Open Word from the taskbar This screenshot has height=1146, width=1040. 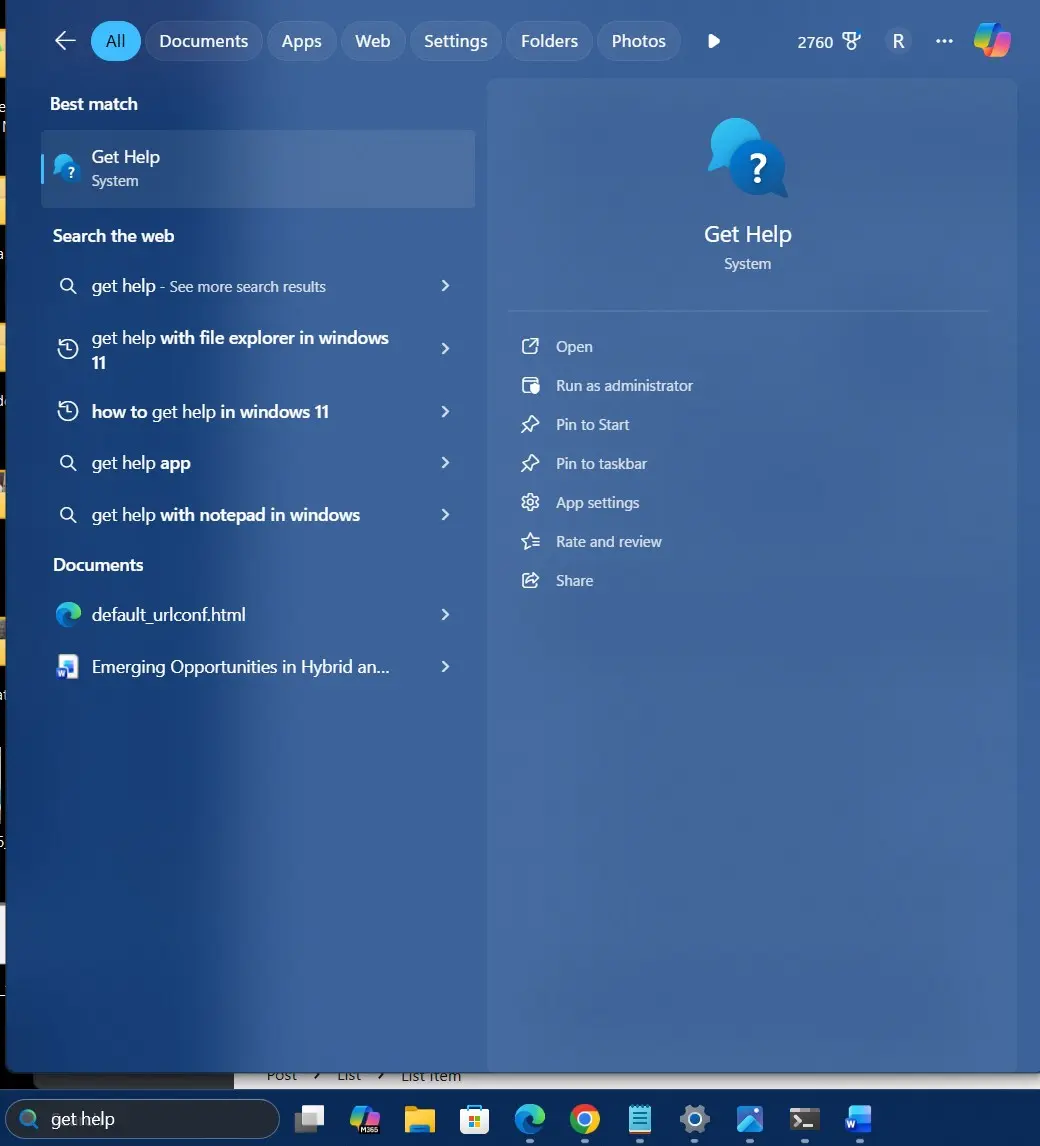coord(859,1119)
